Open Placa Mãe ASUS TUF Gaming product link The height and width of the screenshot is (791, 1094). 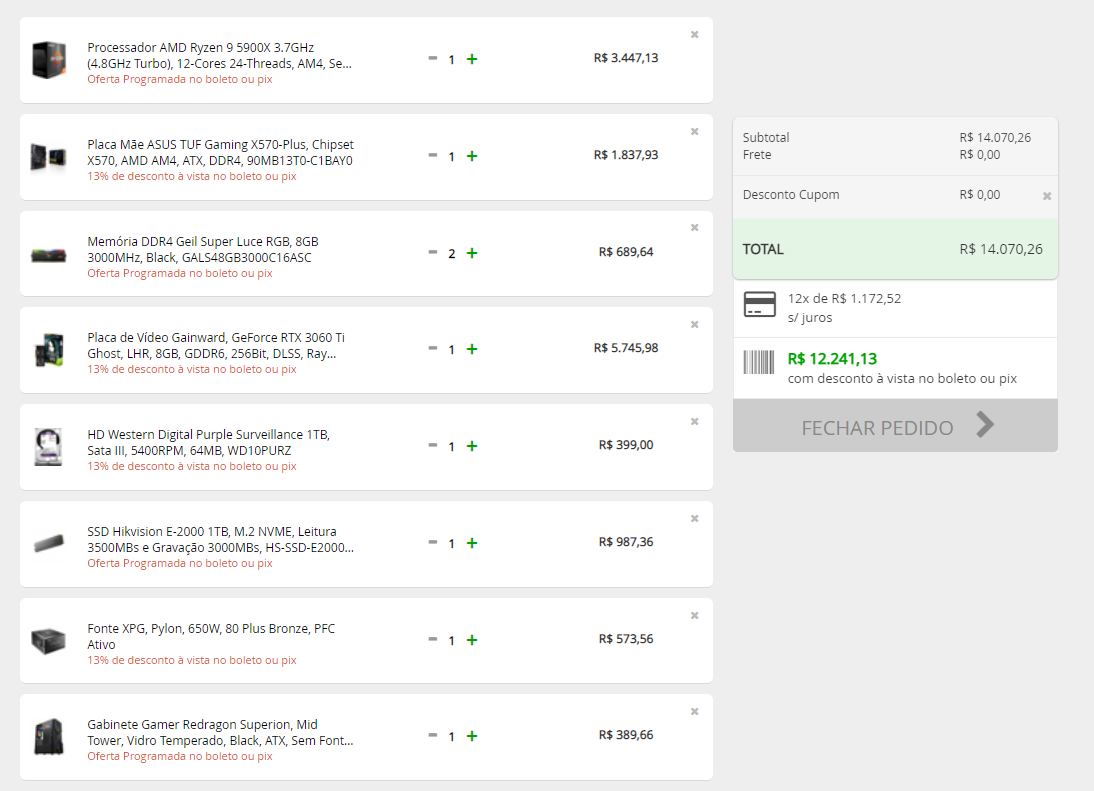tap(220, 153)
